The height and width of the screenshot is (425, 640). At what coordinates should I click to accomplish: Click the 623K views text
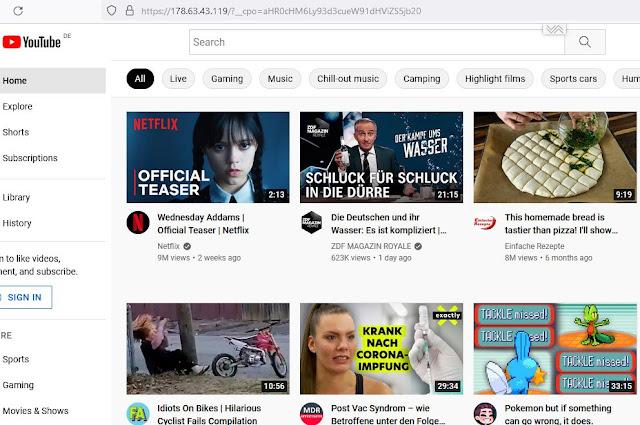[x=351, y=258]
